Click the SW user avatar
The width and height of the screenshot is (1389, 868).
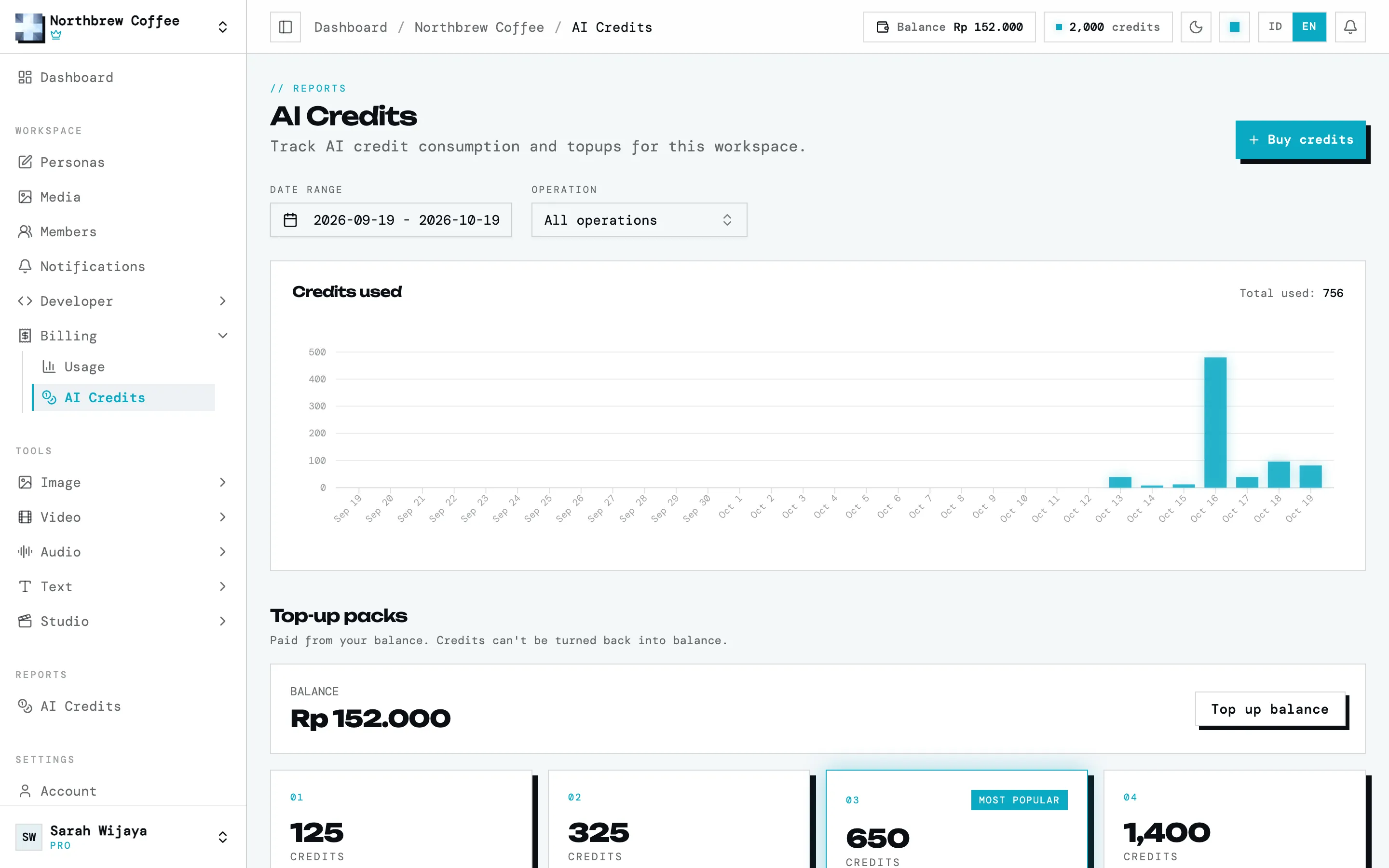[x=29, y=837]
